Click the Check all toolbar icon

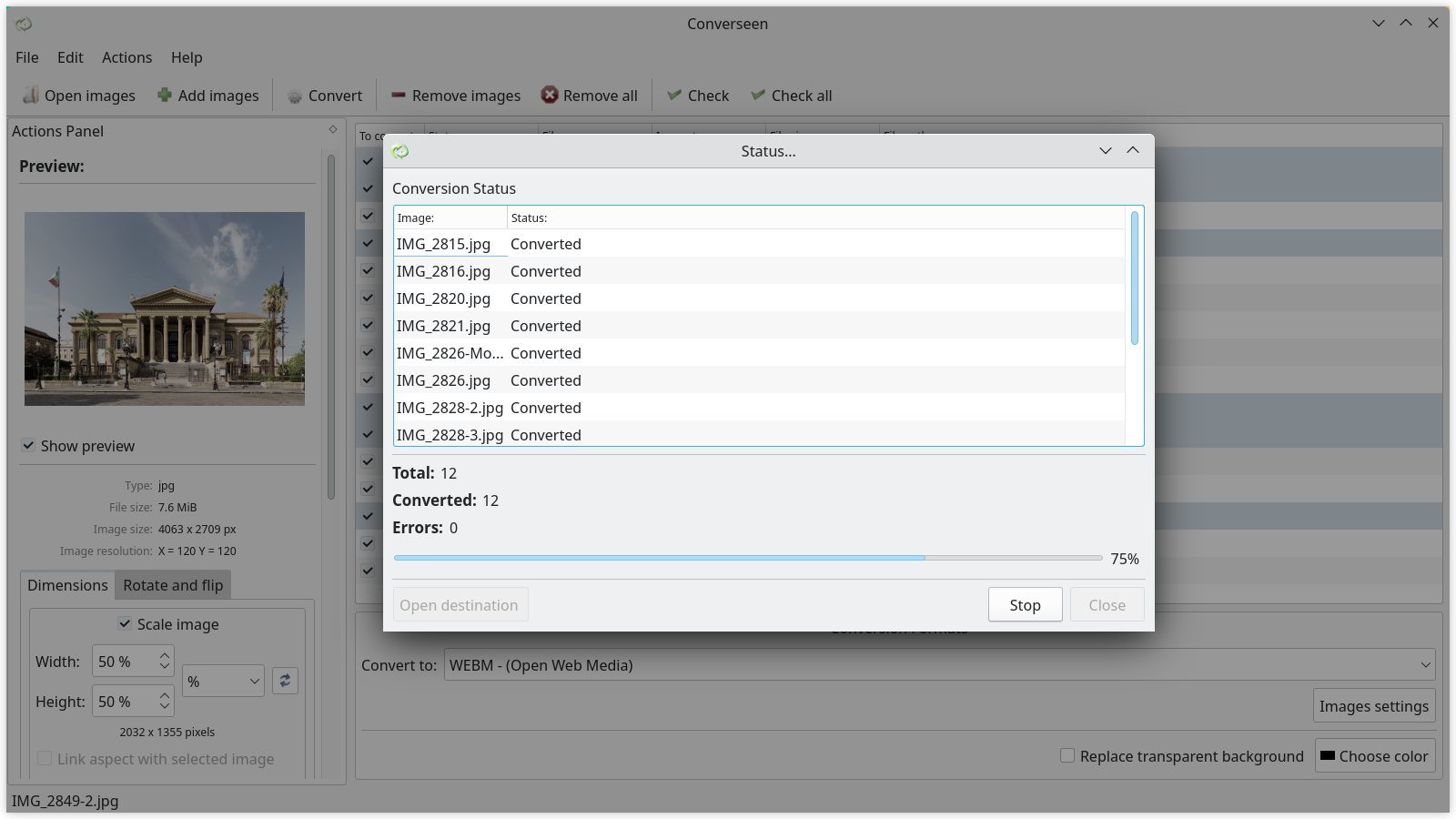click(x=758, y=95)
